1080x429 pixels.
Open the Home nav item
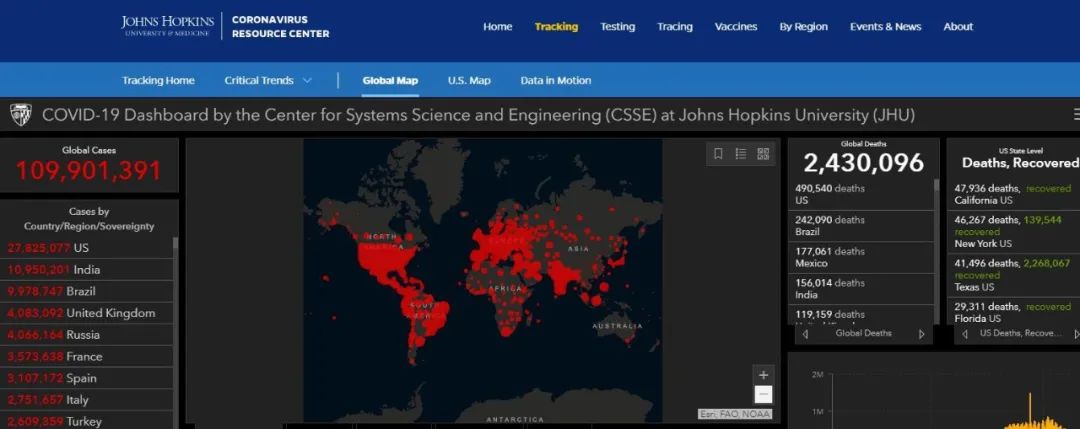point(497,27)
